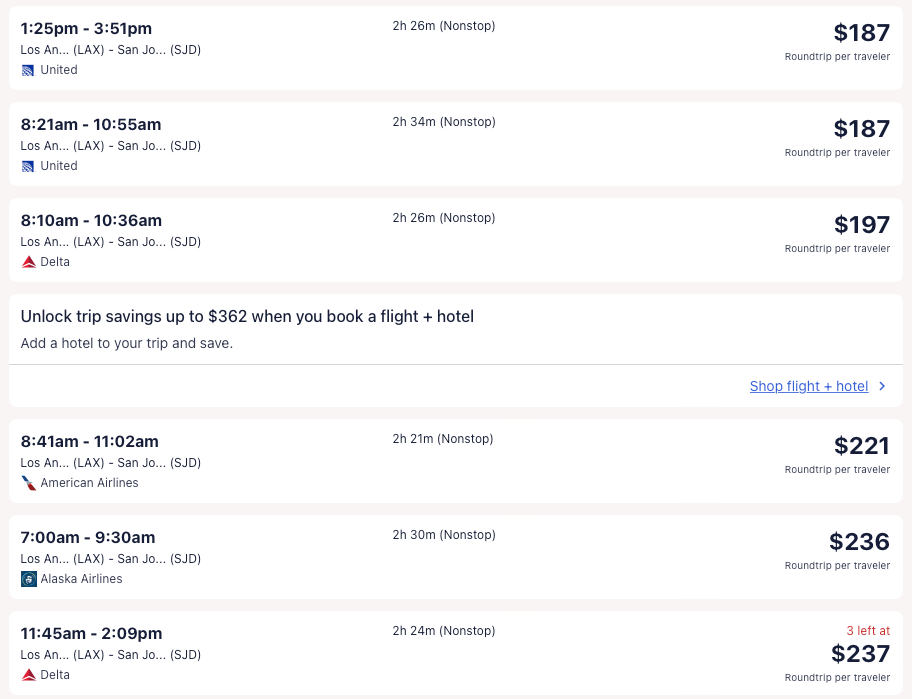Click Delta logo on 11:45am flight
This screenshot has width=912, height=699.
click(x=29, y=675)
